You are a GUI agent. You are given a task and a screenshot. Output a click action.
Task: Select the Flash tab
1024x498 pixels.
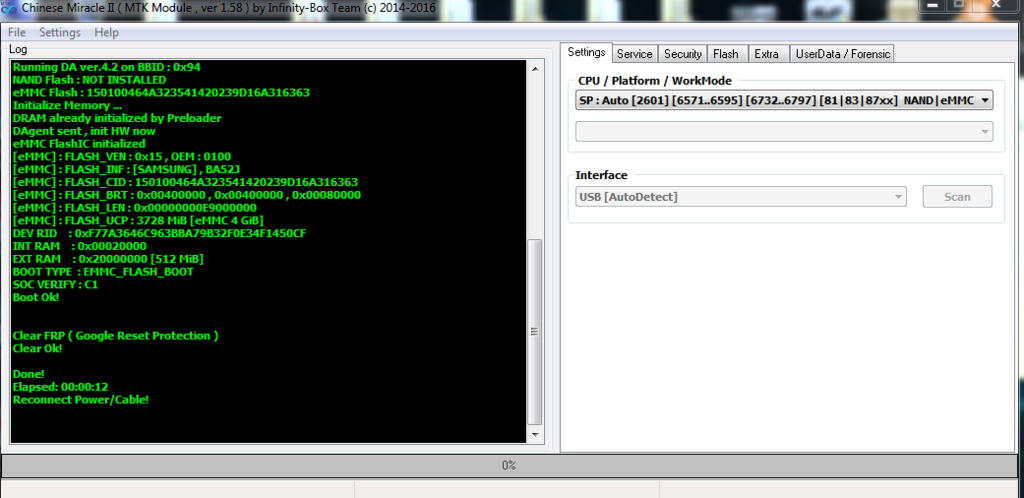(726, 54)
